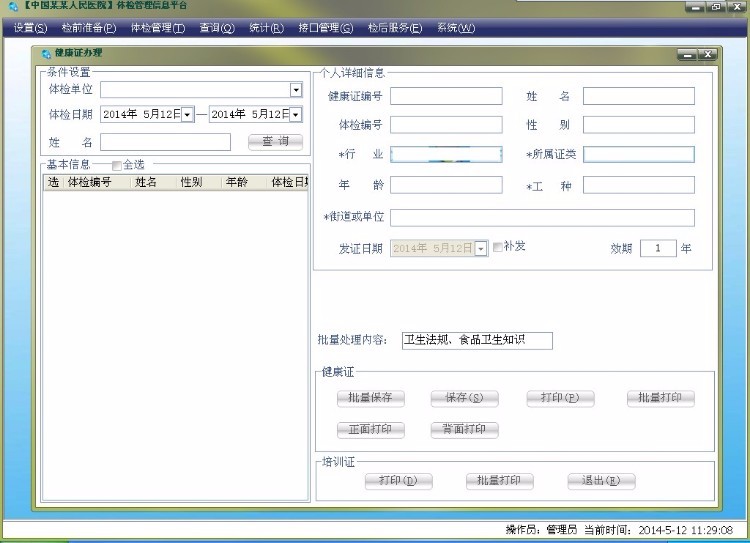Click the 健康证编号 input field
750x543 pixels.
(446, 96)
